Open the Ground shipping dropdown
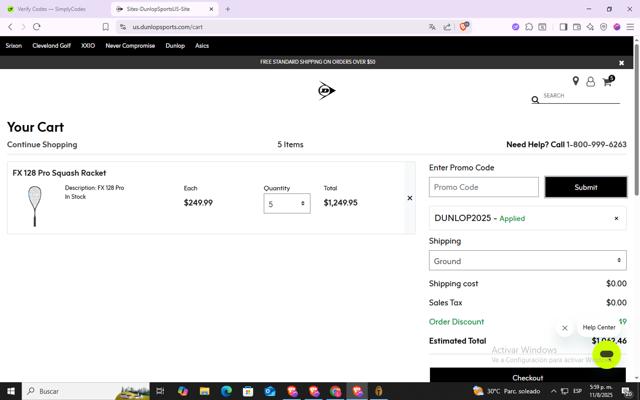Screen dimensions: 640x400 click(x=527, y=260)
